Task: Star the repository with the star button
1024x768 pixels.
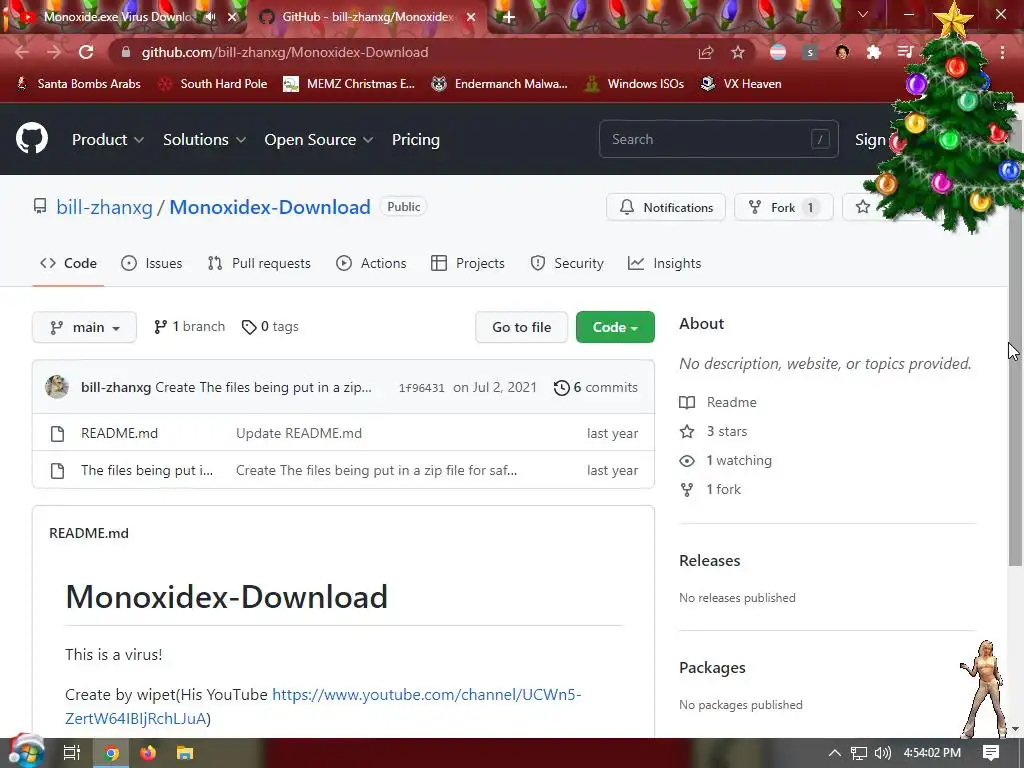Action: 863,208
